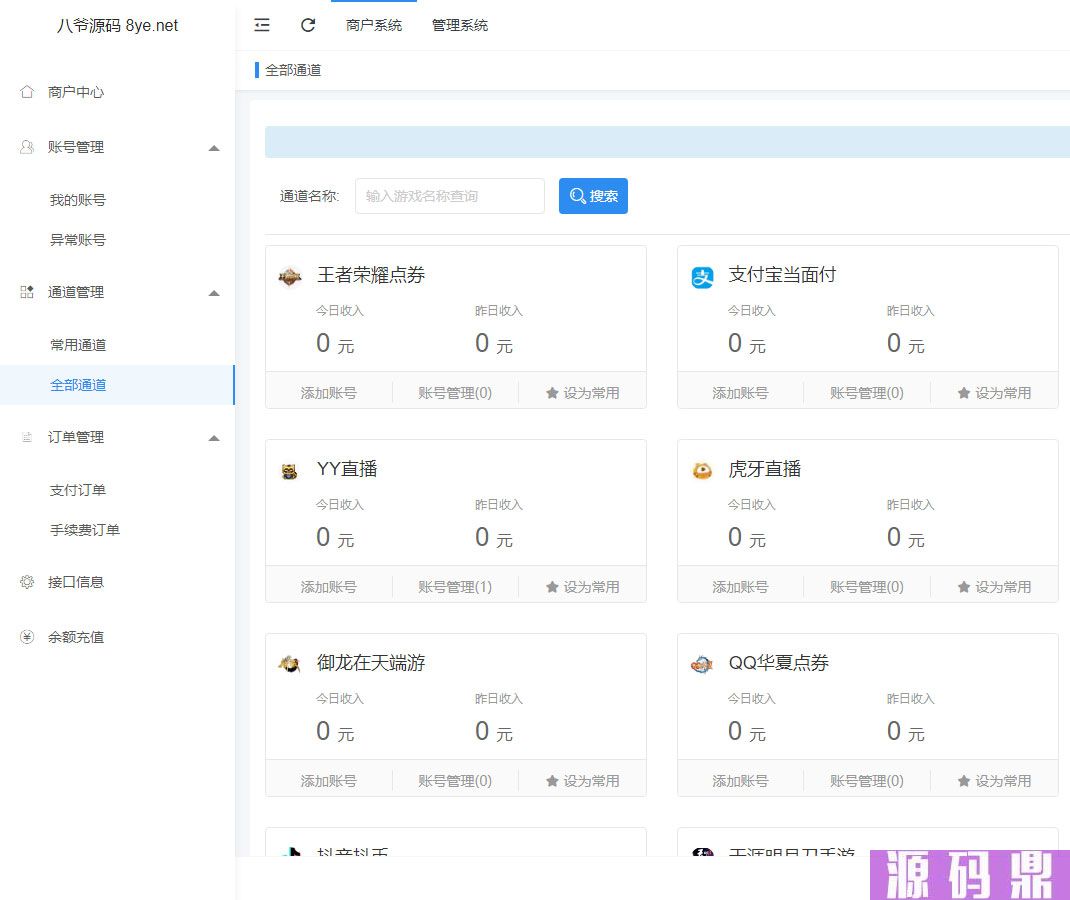The height and width of the screenshot is (900, 1070).
Task: Open 账号管理(1) for YY直播
Action: (x=455, y=587)
